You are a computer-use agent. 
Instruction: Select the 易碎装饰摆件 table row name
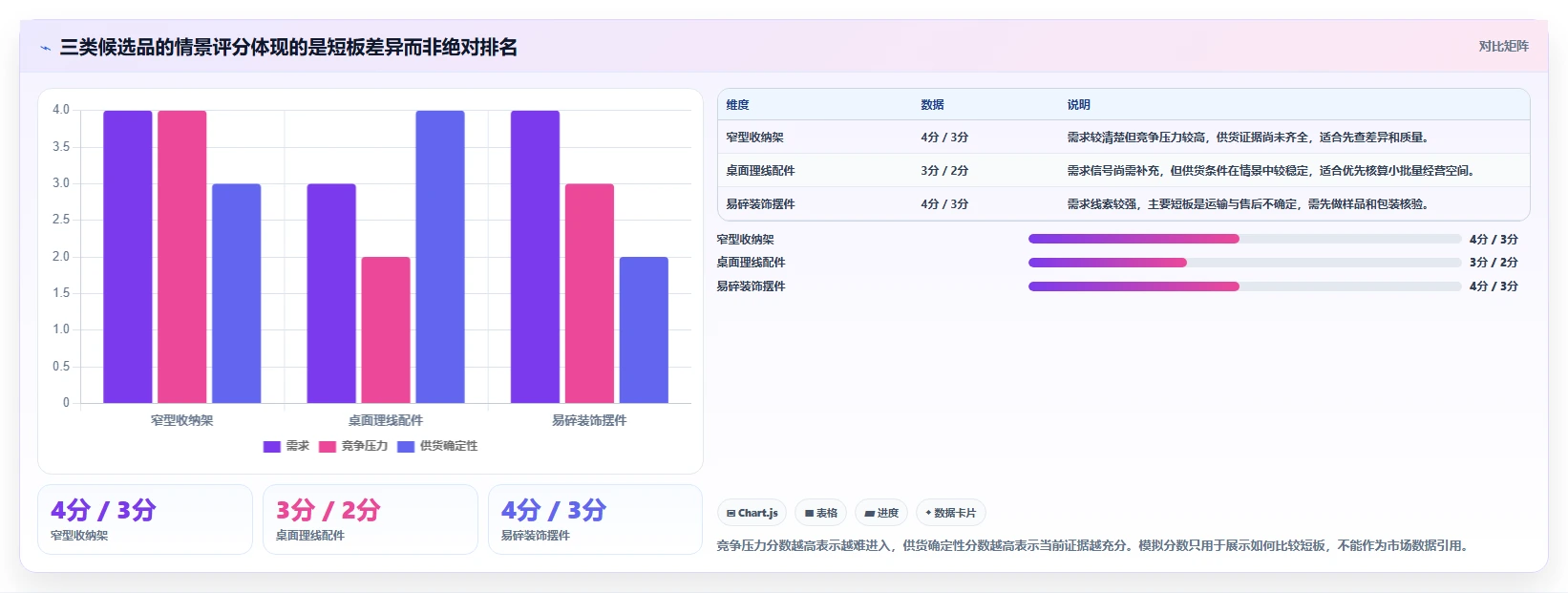pyautogui.click(x=760, y=204)
